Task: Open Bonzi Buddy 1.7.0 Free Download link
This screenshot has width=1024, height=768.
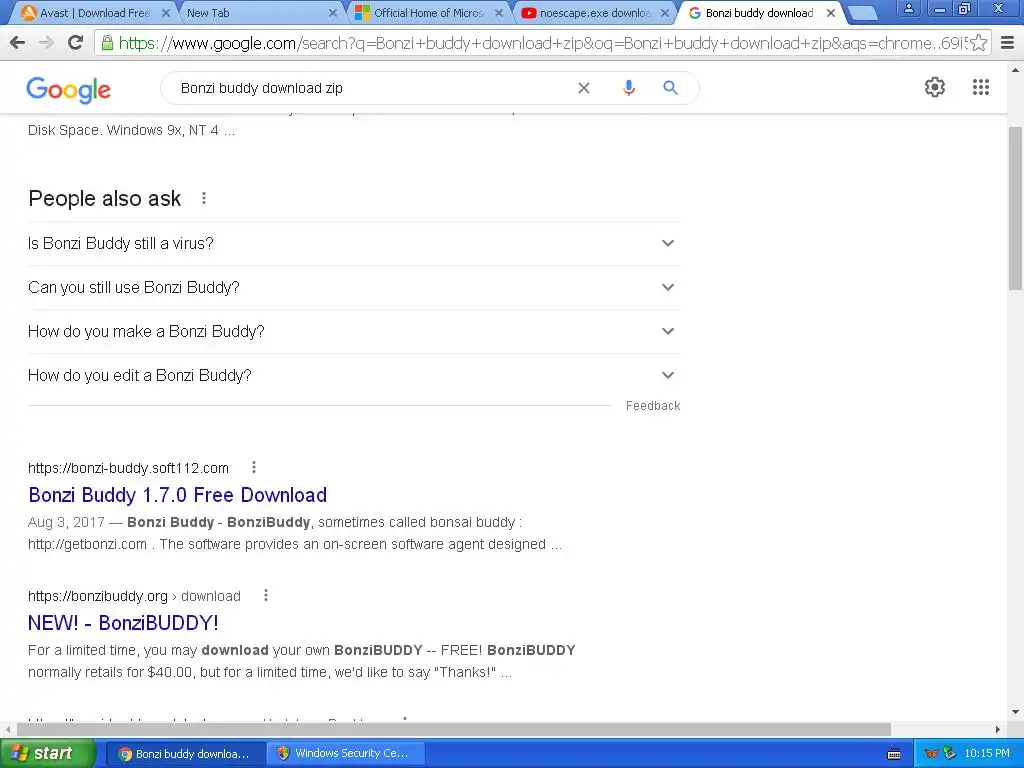Action: [x=178, y=495]
